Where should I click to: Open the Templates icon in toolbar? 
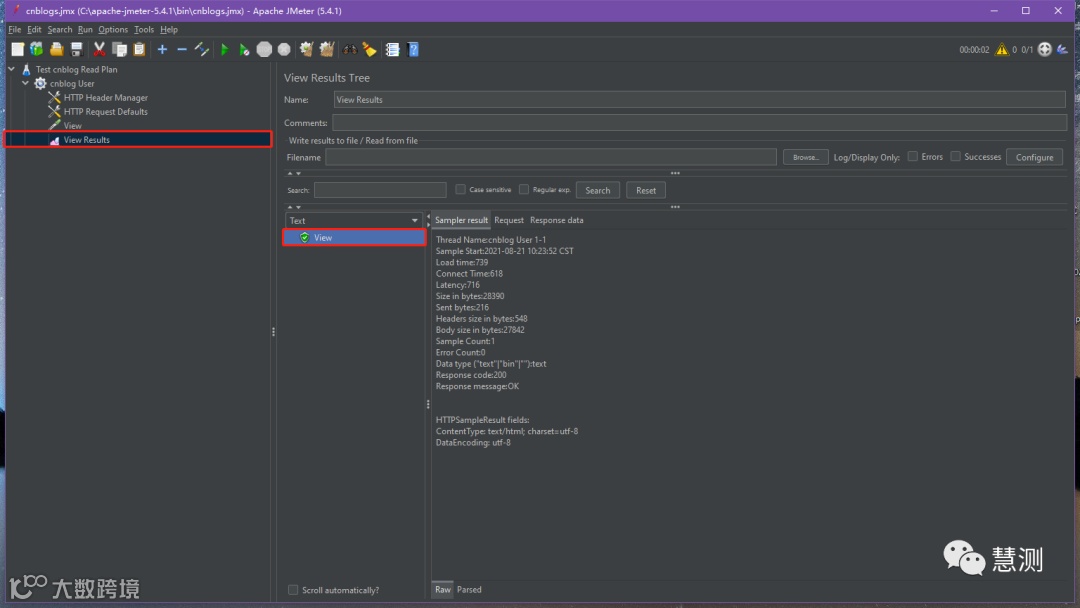click(37, 50)
